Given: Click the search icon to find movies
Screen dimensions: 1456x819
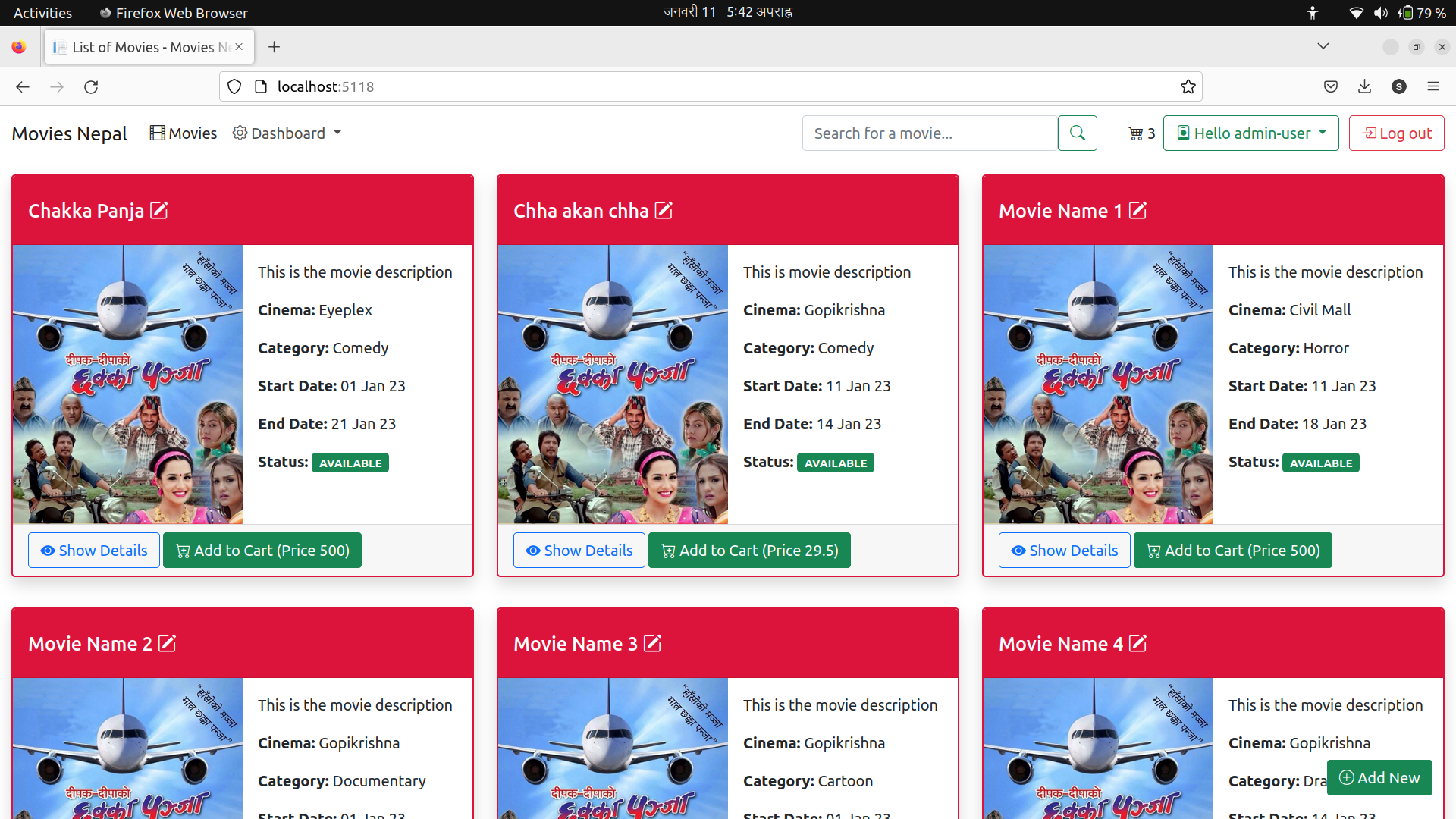Looking at the screenshot, I should (x=1078, y=133).
